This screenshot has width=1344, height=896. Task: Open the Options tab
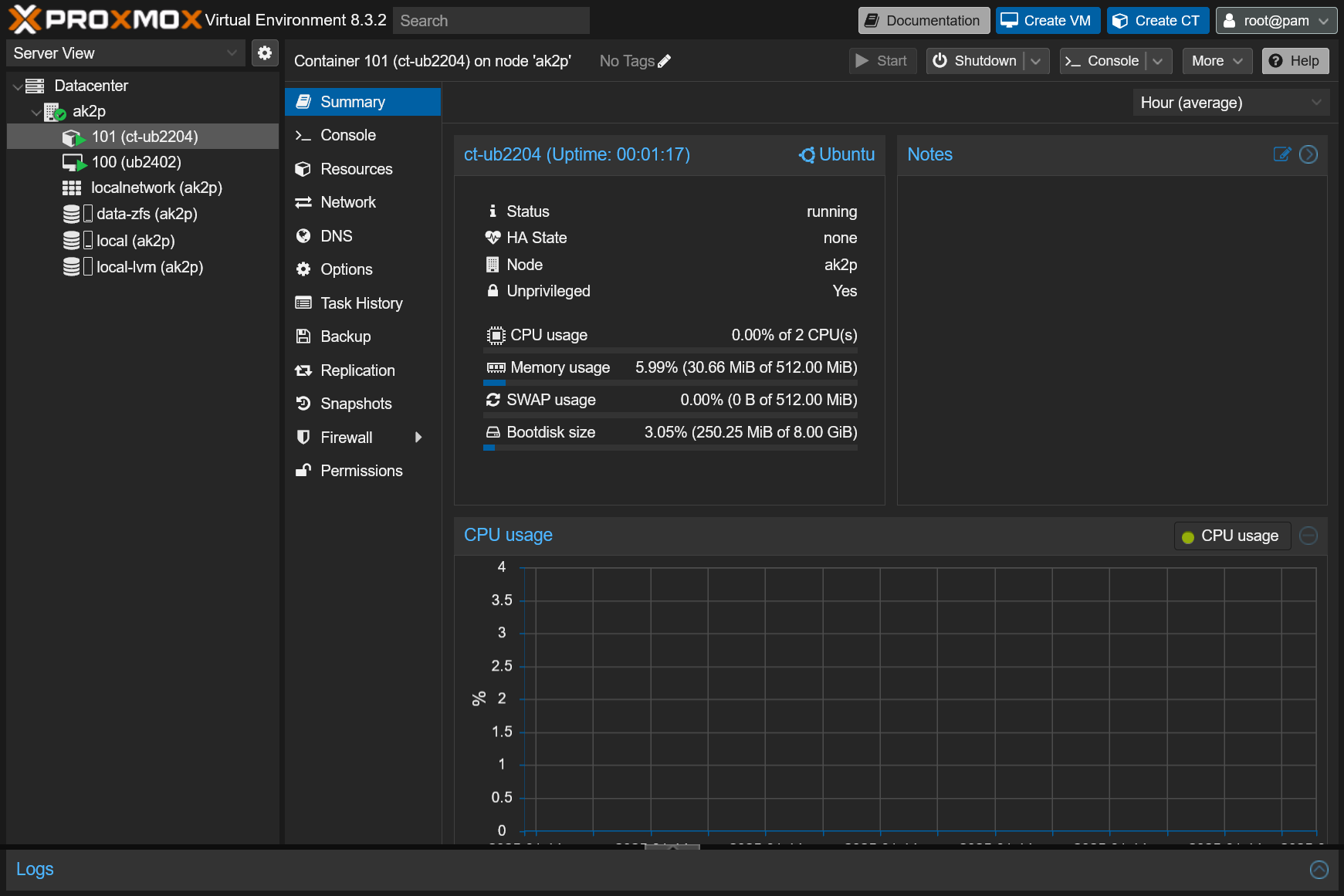tap(363, 269)
